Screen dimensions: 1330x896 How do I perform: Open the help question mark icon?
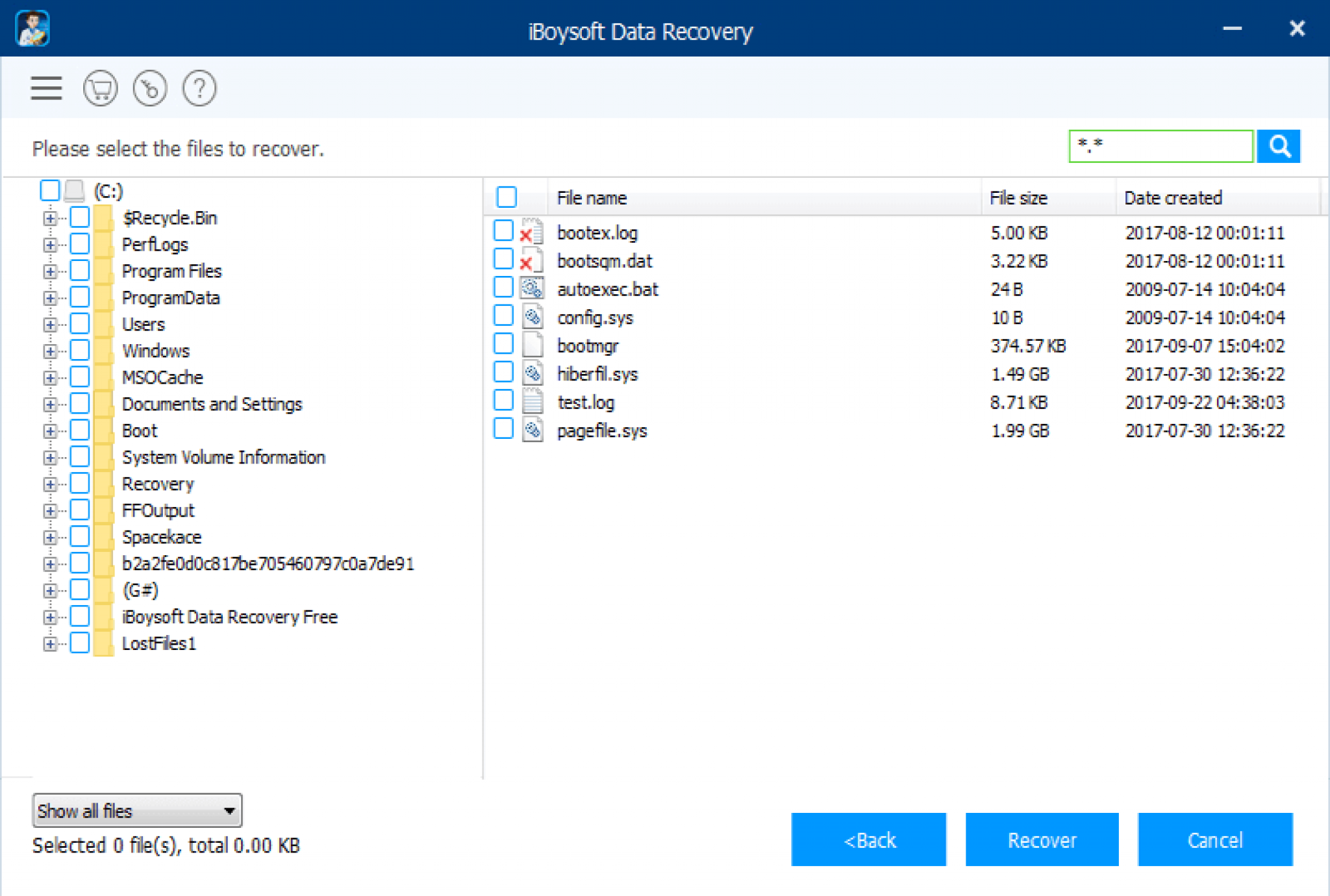pos(199,88)
